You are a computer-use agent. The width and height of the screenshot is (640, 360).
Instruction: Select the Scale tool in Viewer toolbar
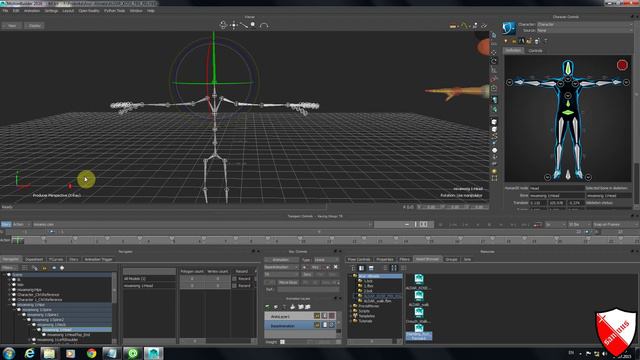tap(244, 25)
